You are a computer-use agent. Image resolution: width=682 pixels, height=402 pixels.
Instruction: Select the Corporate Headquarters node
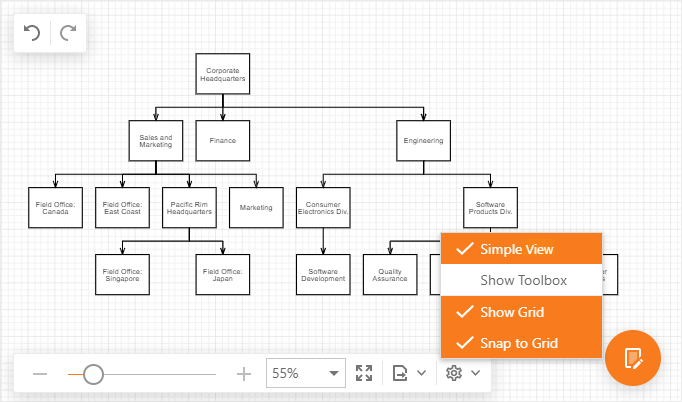pyautogui.click(x=223, y=74)
